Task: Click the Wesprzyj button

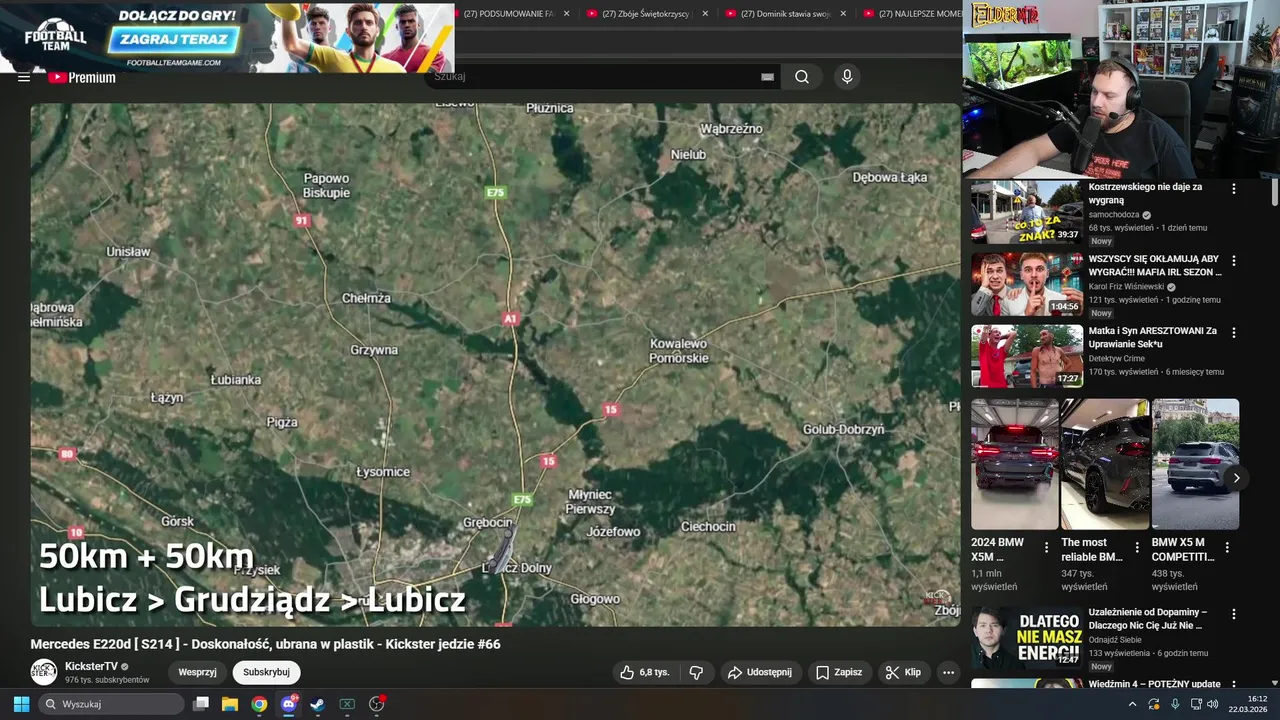Action: [x=197, y=672]
